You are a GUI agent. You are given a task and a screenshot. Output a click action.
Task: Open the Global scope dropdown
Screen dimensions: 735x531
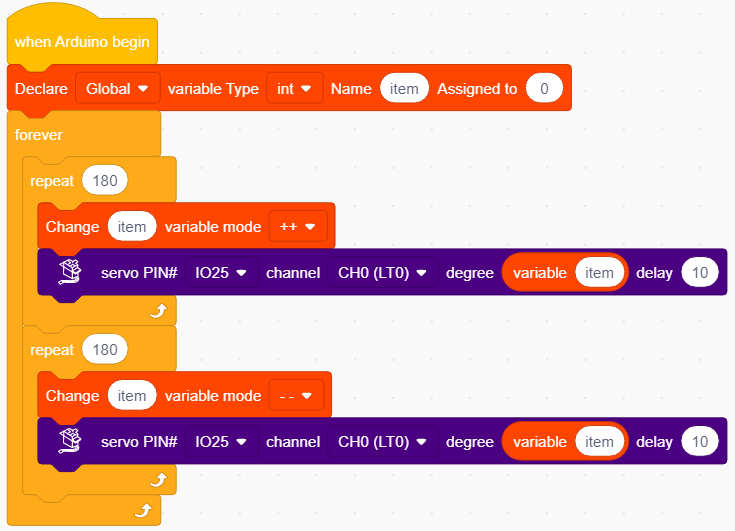click(117, 88)
